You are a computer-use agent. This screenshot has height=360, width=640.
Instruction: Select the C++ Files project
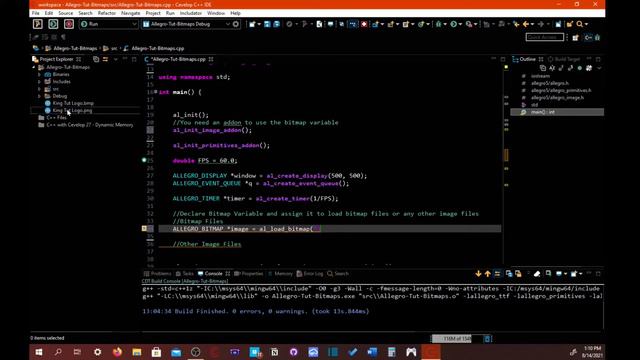[x=56, y=118]
